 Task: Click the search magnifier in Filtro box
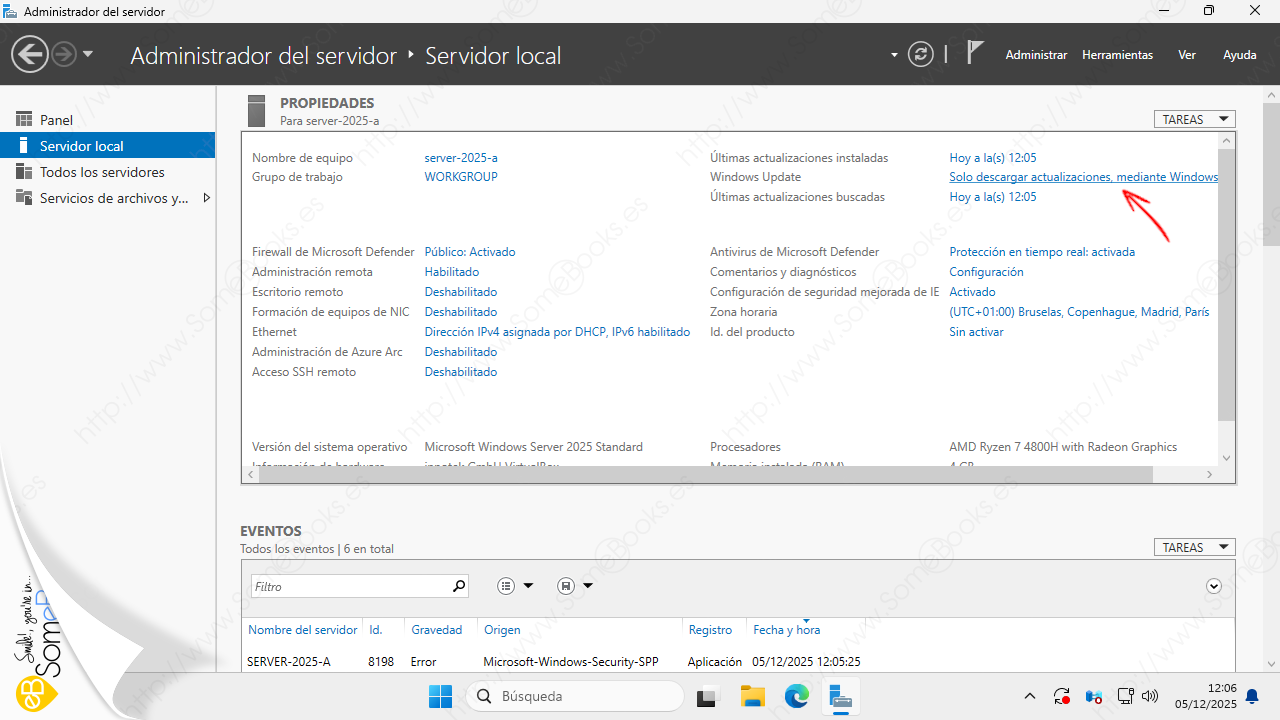(x=459, y=586)
